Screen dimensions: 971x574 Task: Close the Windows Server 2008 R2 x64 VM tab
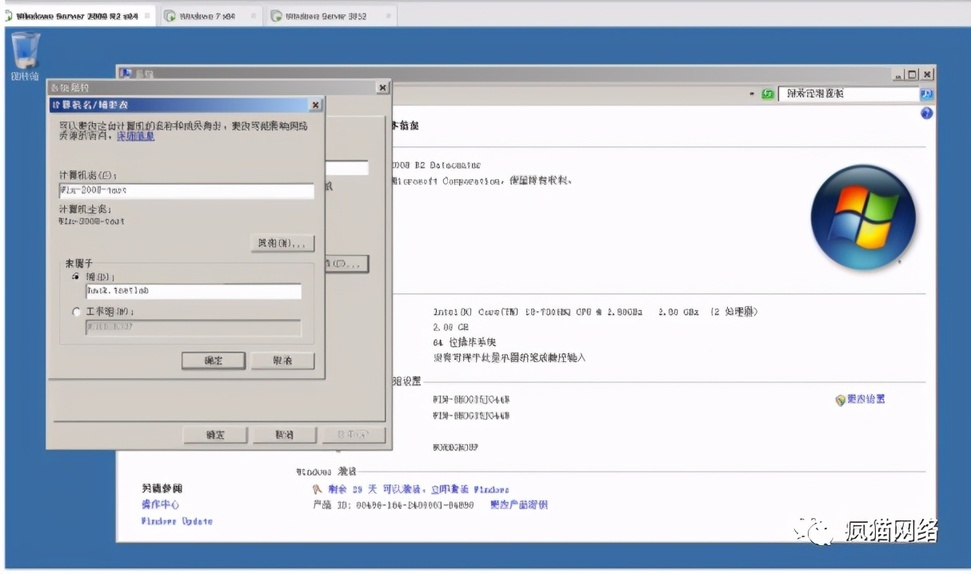[147, 16]
